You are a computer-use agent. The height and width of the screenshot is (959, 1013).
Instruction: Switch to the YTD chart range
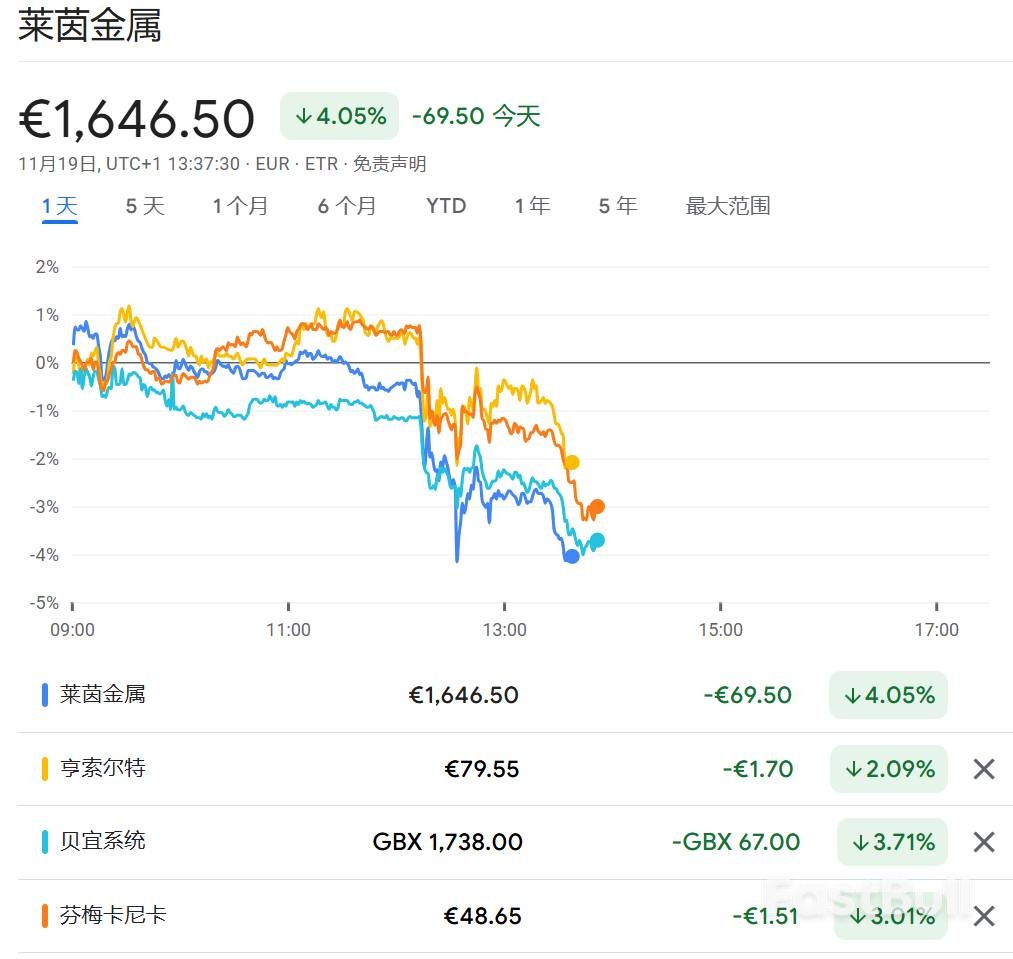(x=445, y=206)
